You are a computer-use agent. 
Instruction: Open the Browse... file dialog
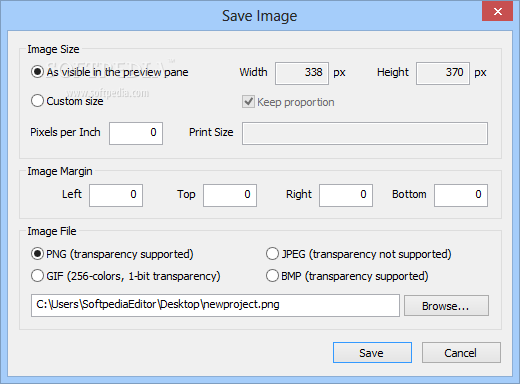(447, 305)
